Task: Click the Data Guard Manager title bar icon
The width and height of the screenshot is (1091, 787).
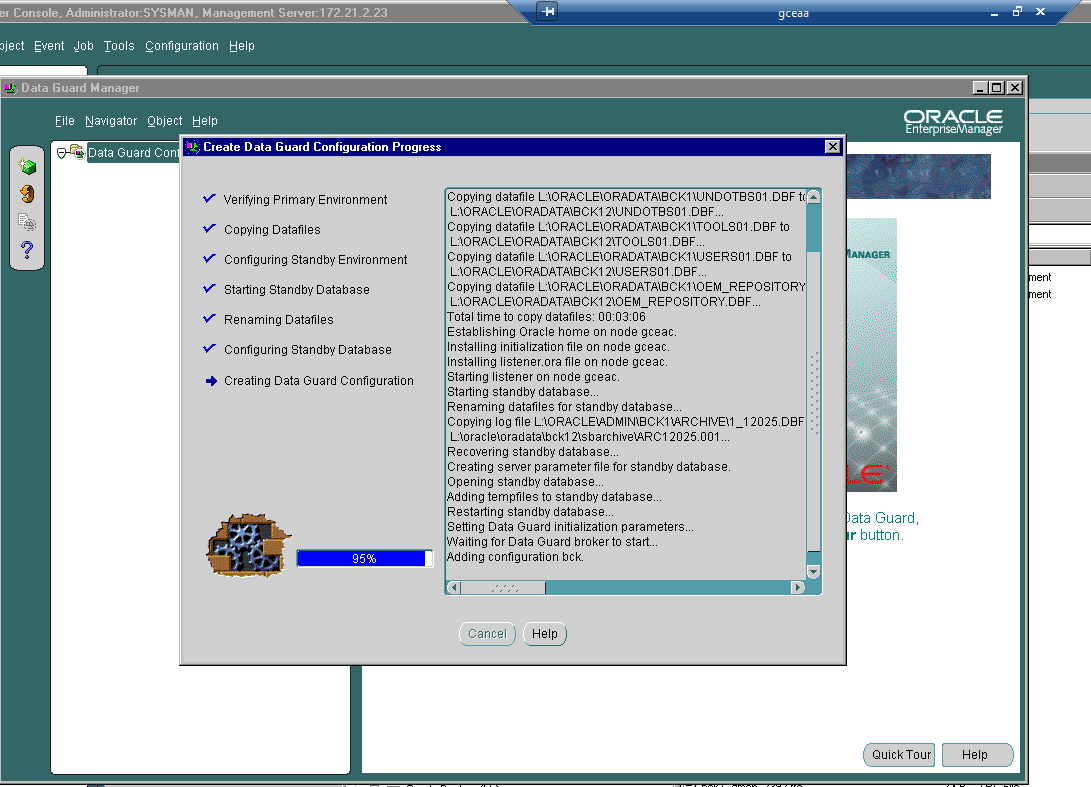Action: click(x=10, y=88)
